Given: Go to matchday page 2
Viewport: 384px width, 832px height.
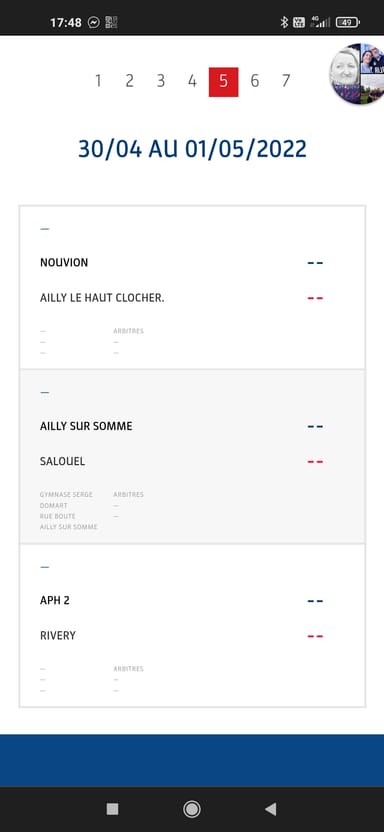Looking at the screenshot, I should point(129,81).
